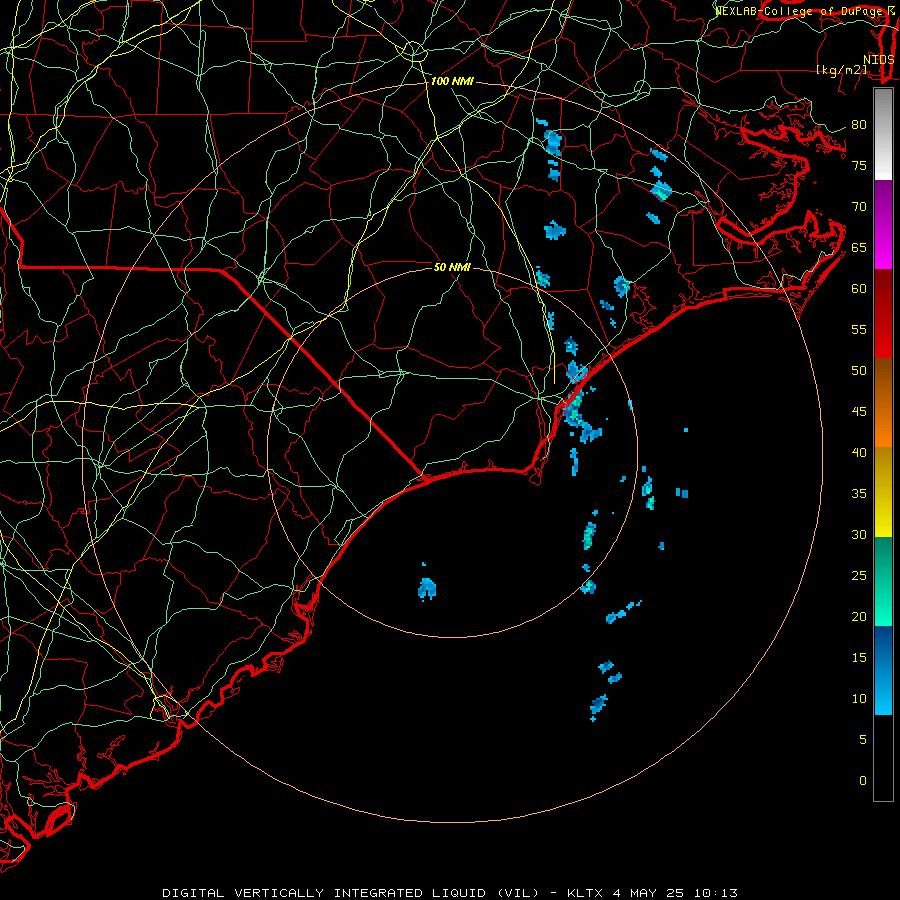Screen dimensions: 900x900
Task: Click the 40 value on the color scale
Action: tap(859, 452)
